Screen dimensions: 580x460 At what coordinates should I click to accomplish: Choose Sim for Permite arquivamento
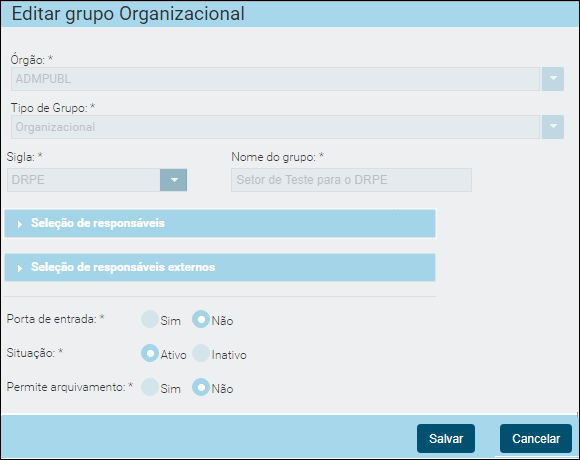pos(150,387)
